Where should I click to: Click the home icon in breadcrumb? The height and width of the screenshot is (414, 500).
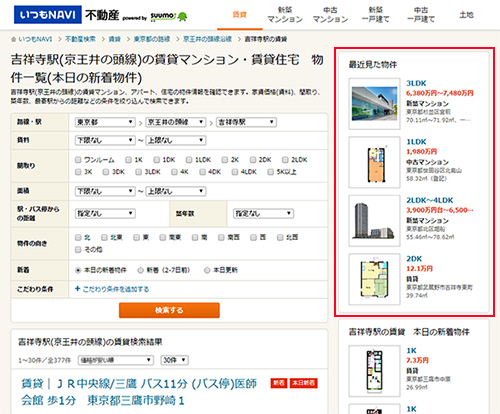[13, 39]
